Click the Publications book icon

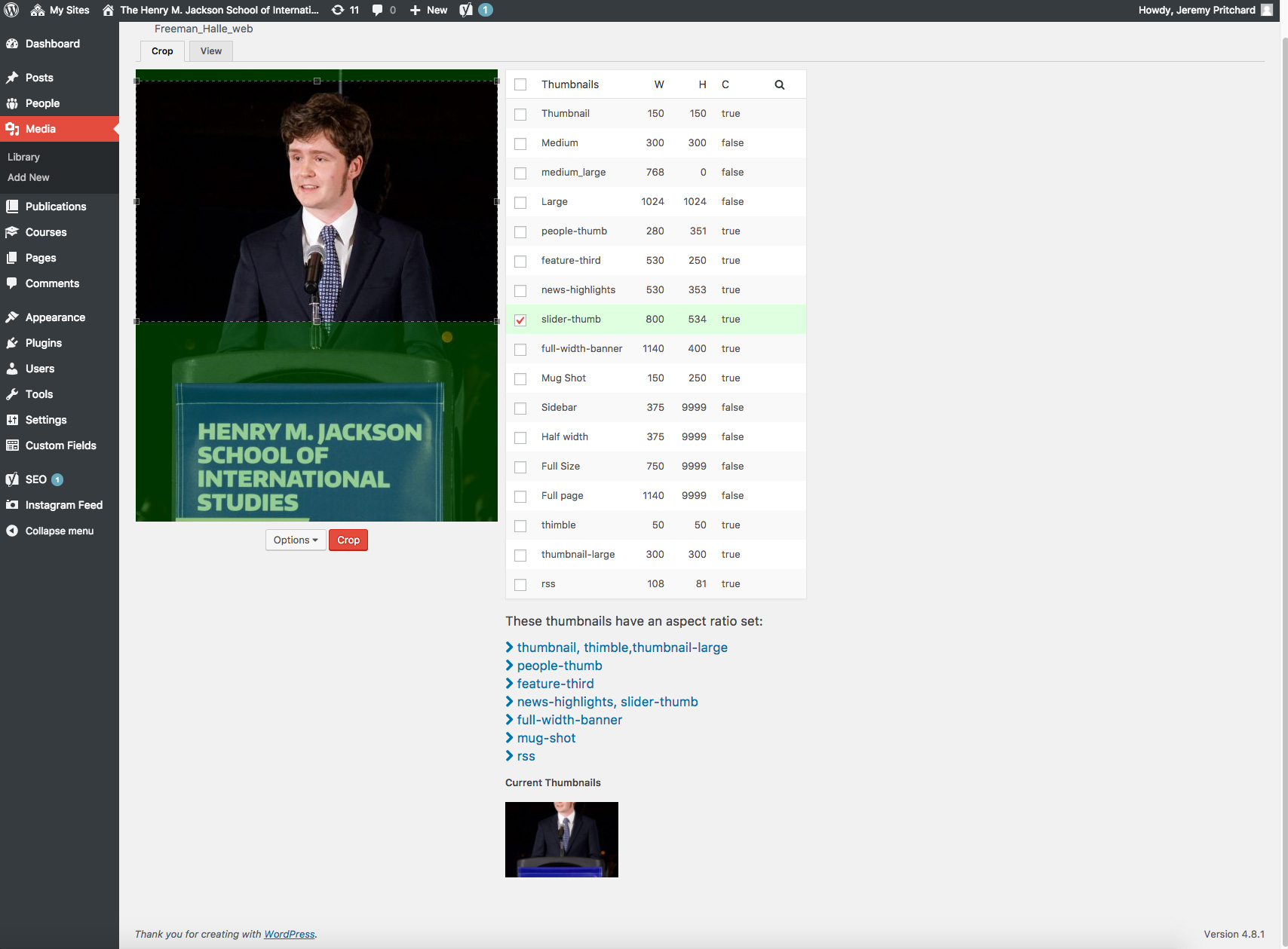click(12, 207)
